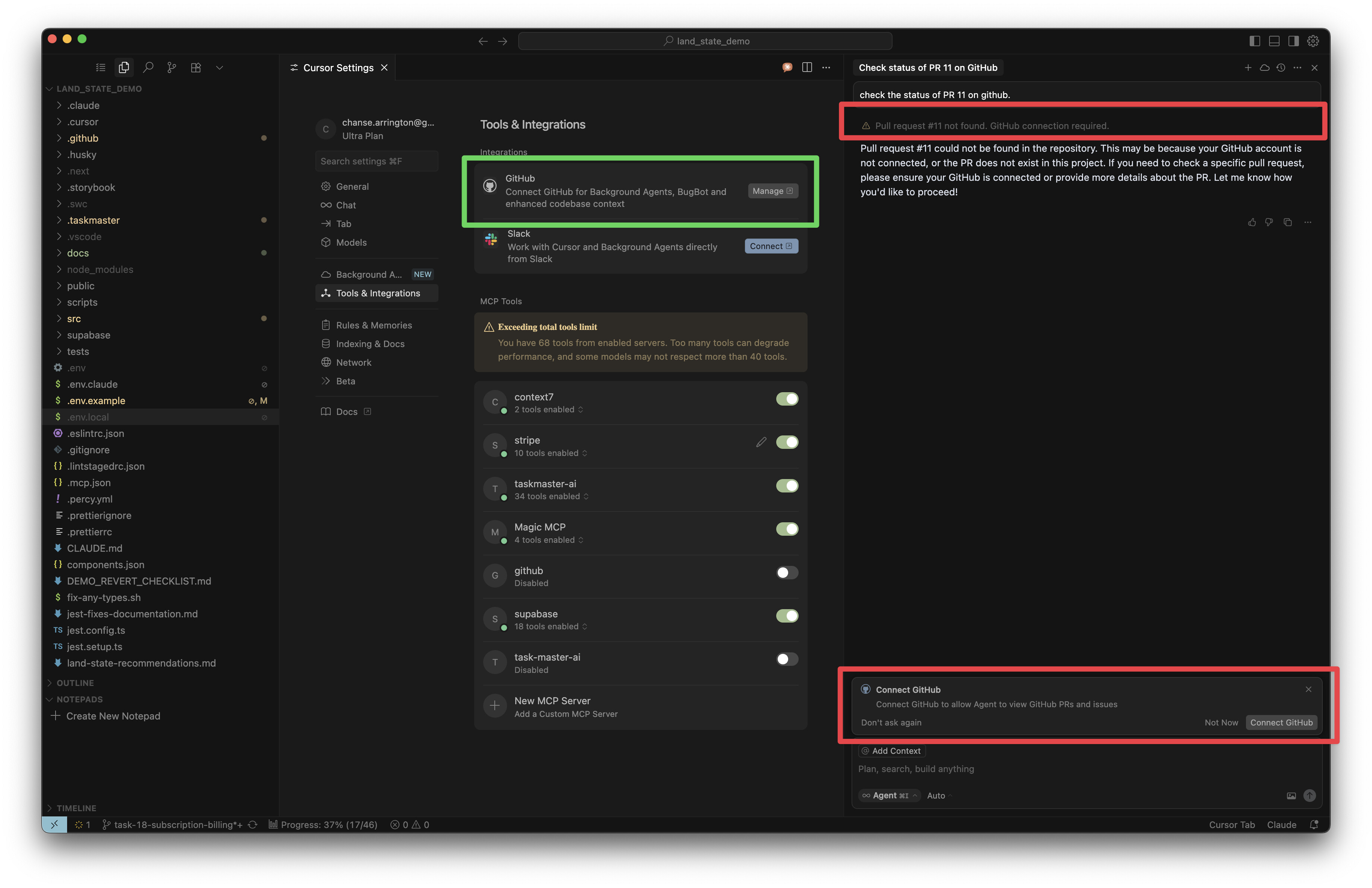
Task: Toggle secondary sidebar layout icon in title bar
Action: 1294,41
